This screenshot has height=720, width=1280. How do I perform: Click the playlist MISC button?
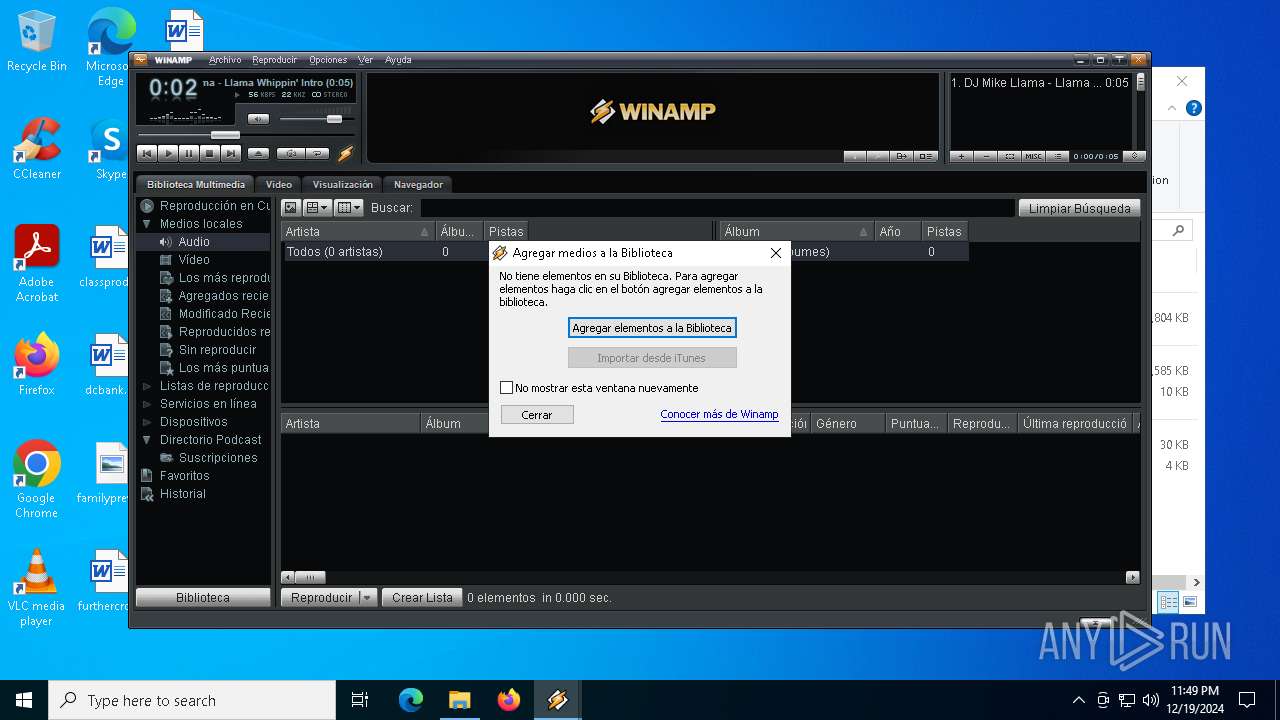(1034, 156)
